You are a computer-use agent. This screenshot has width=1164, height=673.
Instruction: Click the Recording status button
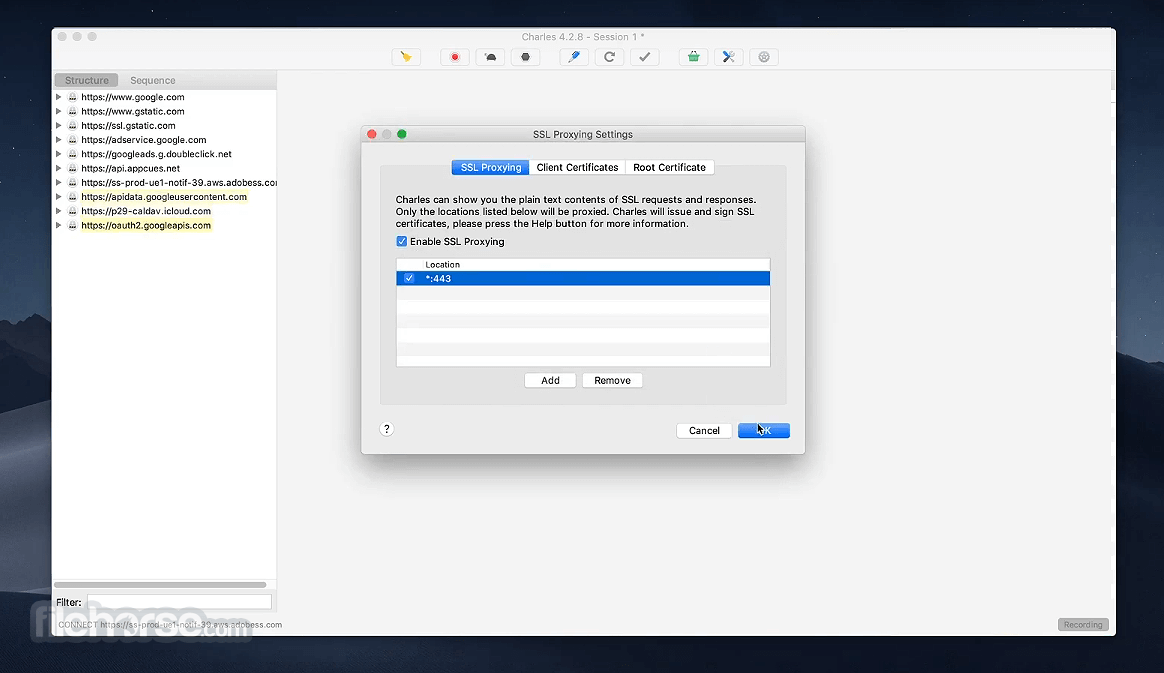click(1083, 625)
